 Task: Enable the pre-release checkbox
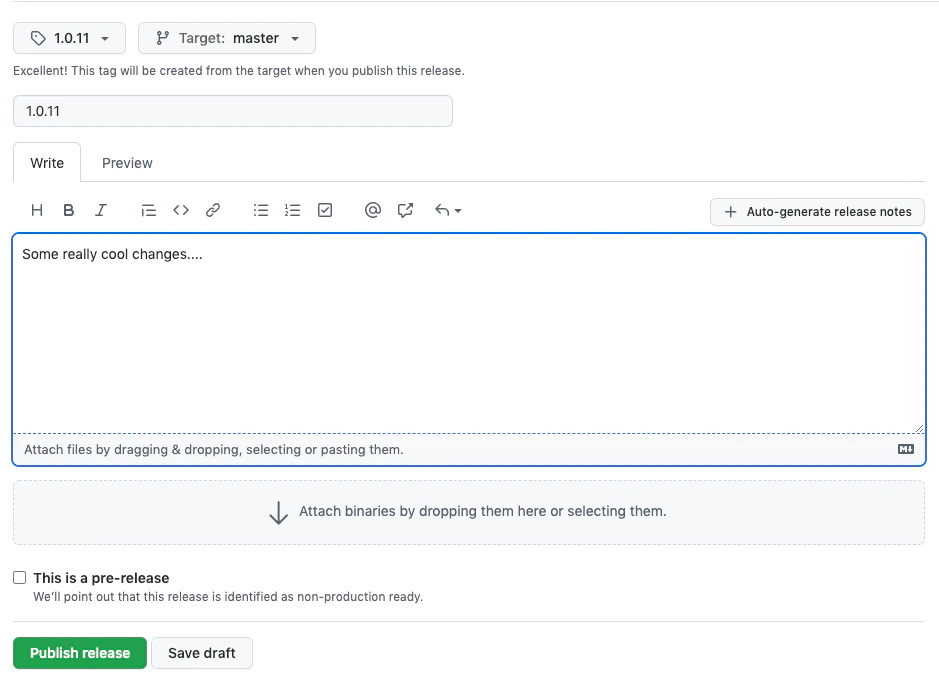point(19,577)
